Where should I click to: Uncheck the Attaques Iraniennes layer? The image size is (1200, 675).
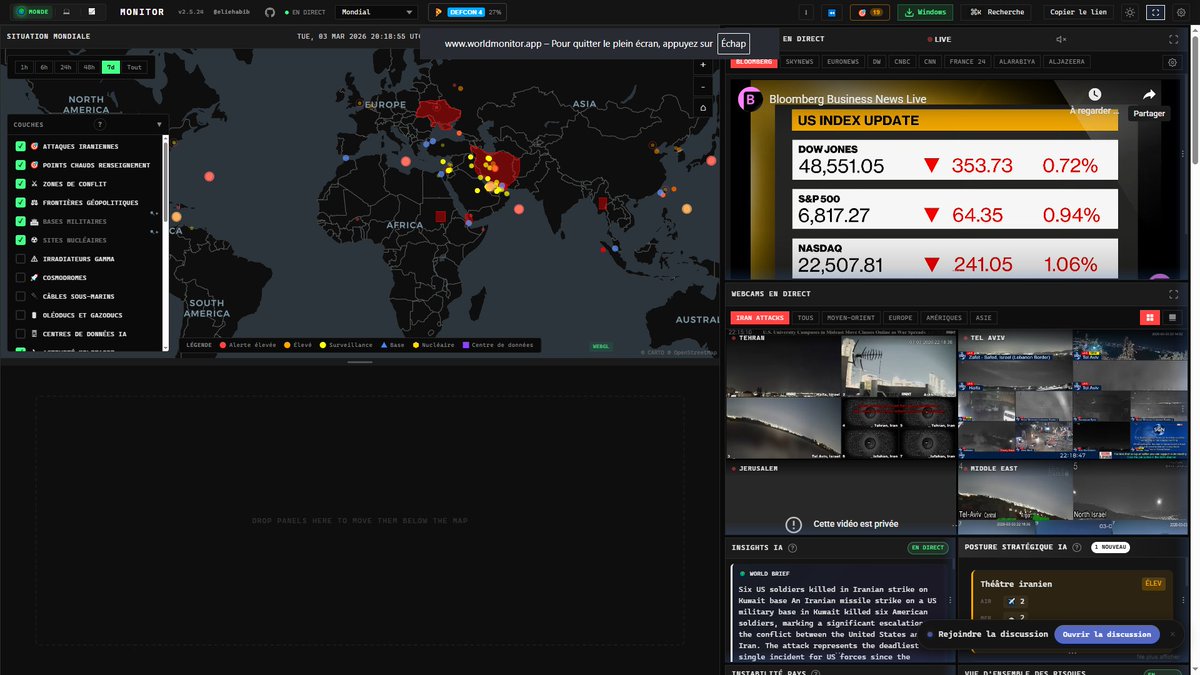click(x=20, y=146)
